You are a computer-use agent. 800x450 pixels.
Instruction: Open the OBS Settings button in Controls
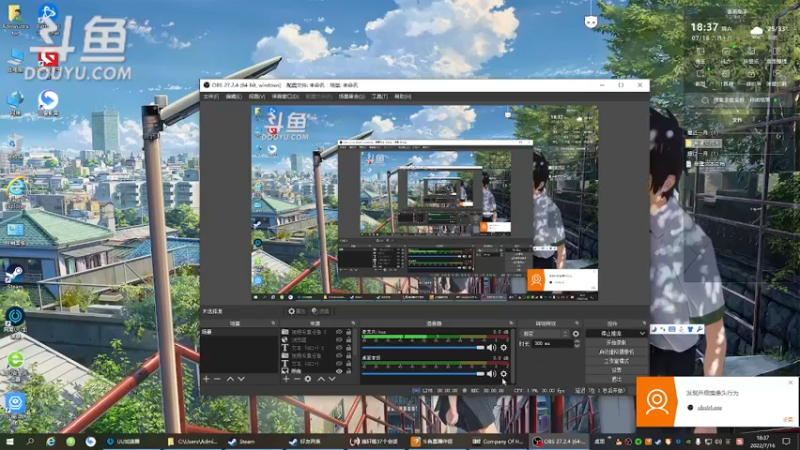click(616, 370)
